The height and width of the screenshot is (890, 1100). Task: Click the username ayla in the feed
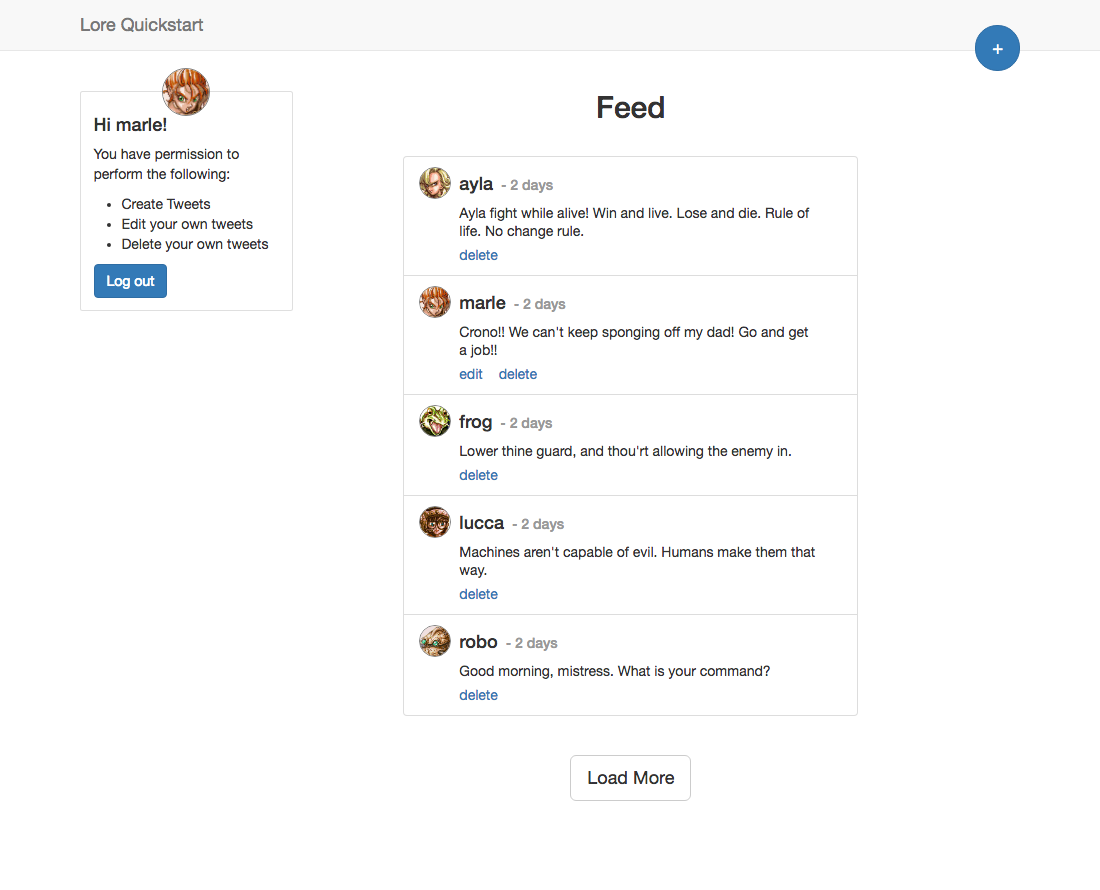476,184
